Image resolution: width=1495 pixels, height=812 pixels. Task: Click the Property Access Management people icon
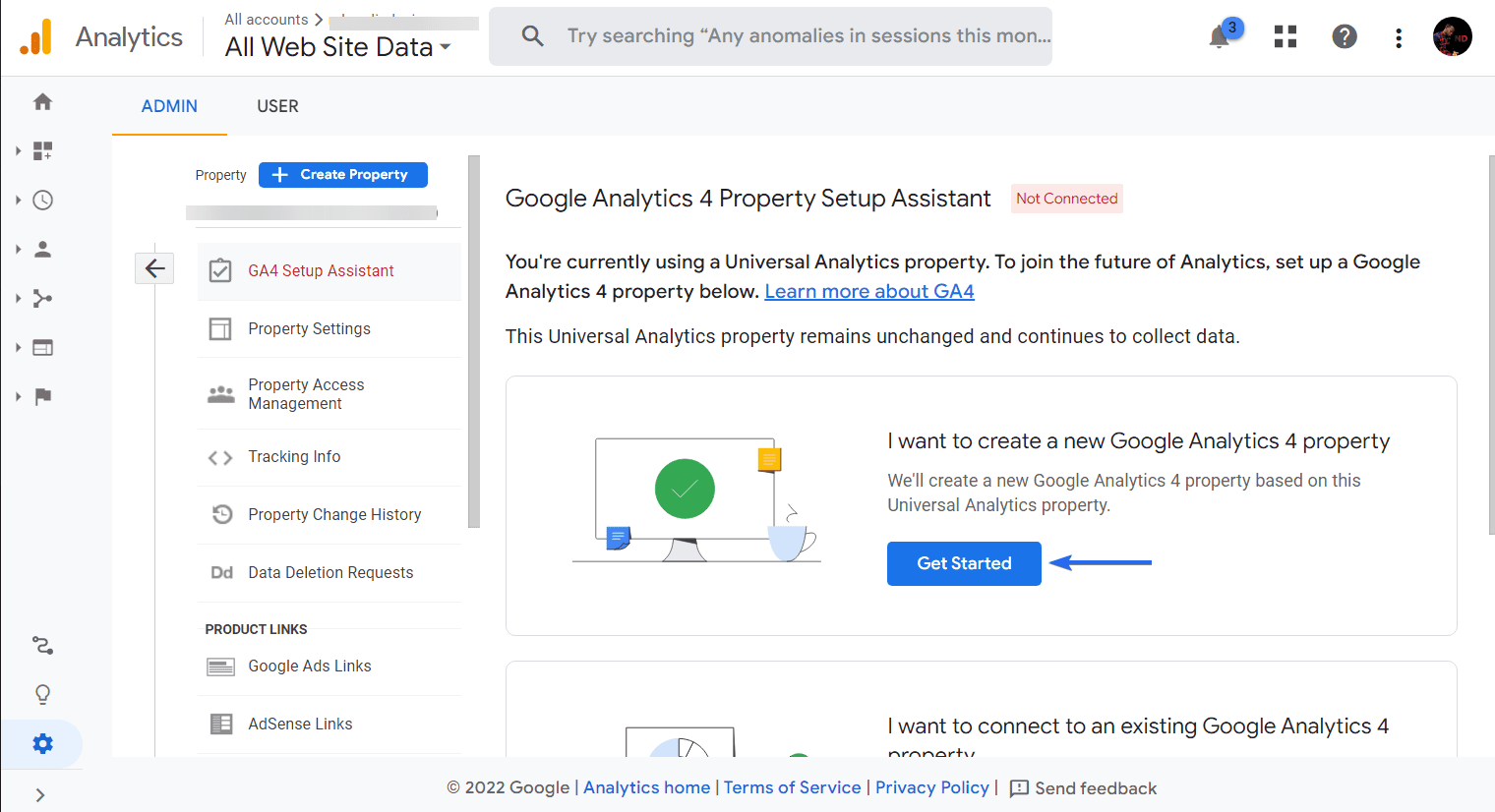[220, 394]
